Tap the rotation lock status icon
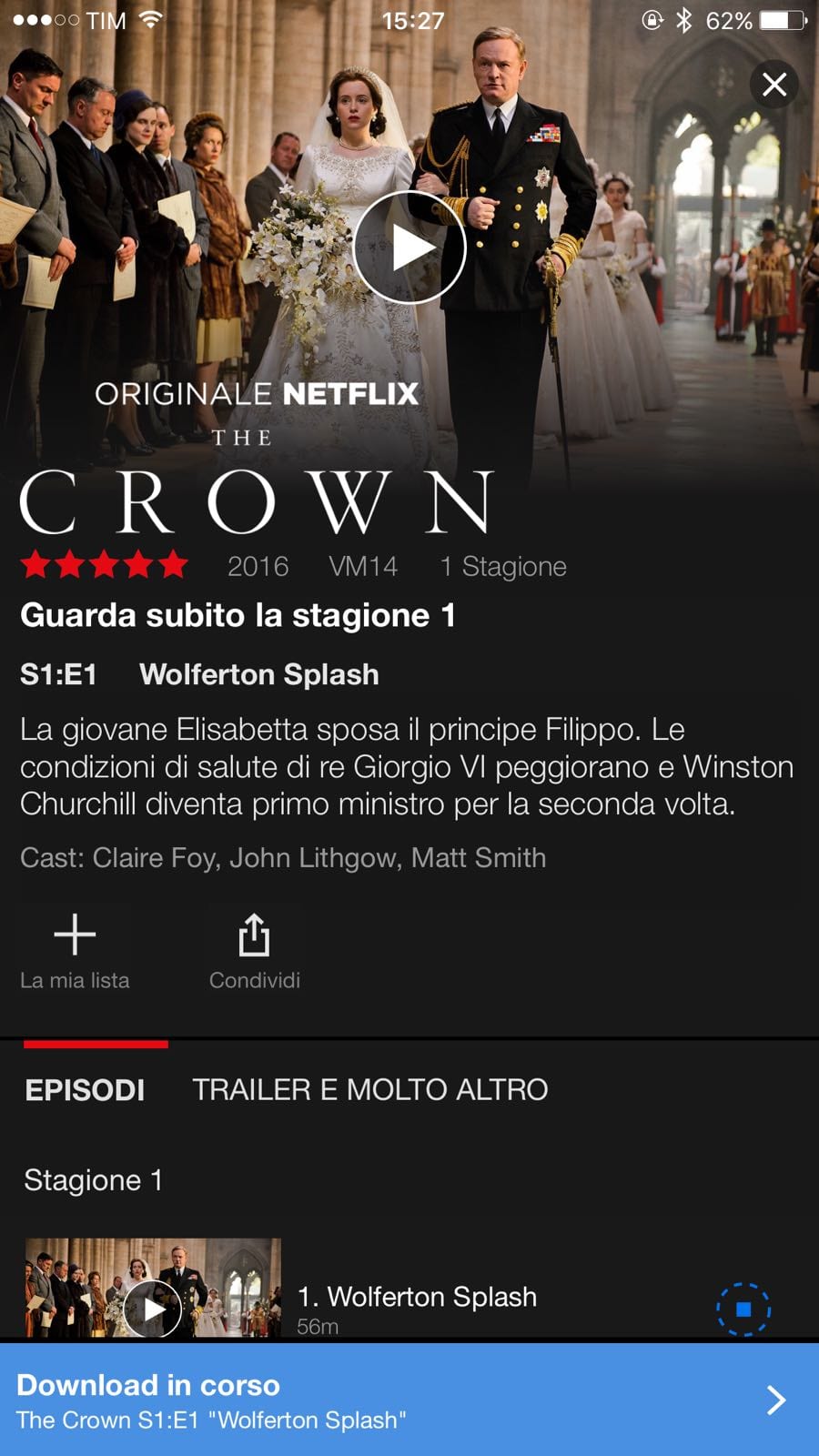The width and height of the screenshot is (819, 1456). coord(652,20)
